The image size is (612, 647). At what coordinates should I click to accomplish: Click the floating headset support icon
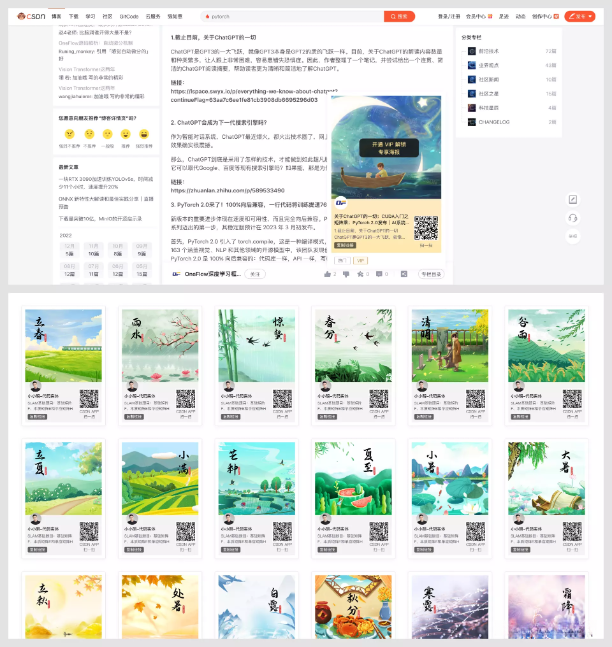(x=573, y=218)
